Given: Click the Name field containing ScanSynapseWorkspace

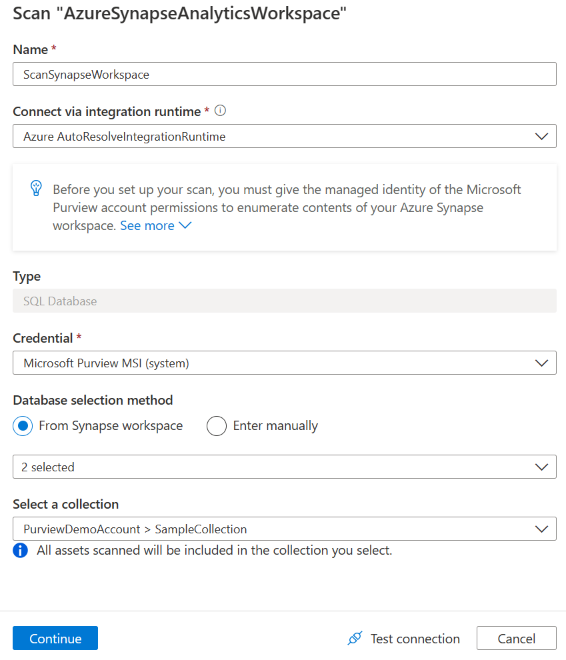Looking at the screenshot, I should pyautogui.click(x=284, y=74).
